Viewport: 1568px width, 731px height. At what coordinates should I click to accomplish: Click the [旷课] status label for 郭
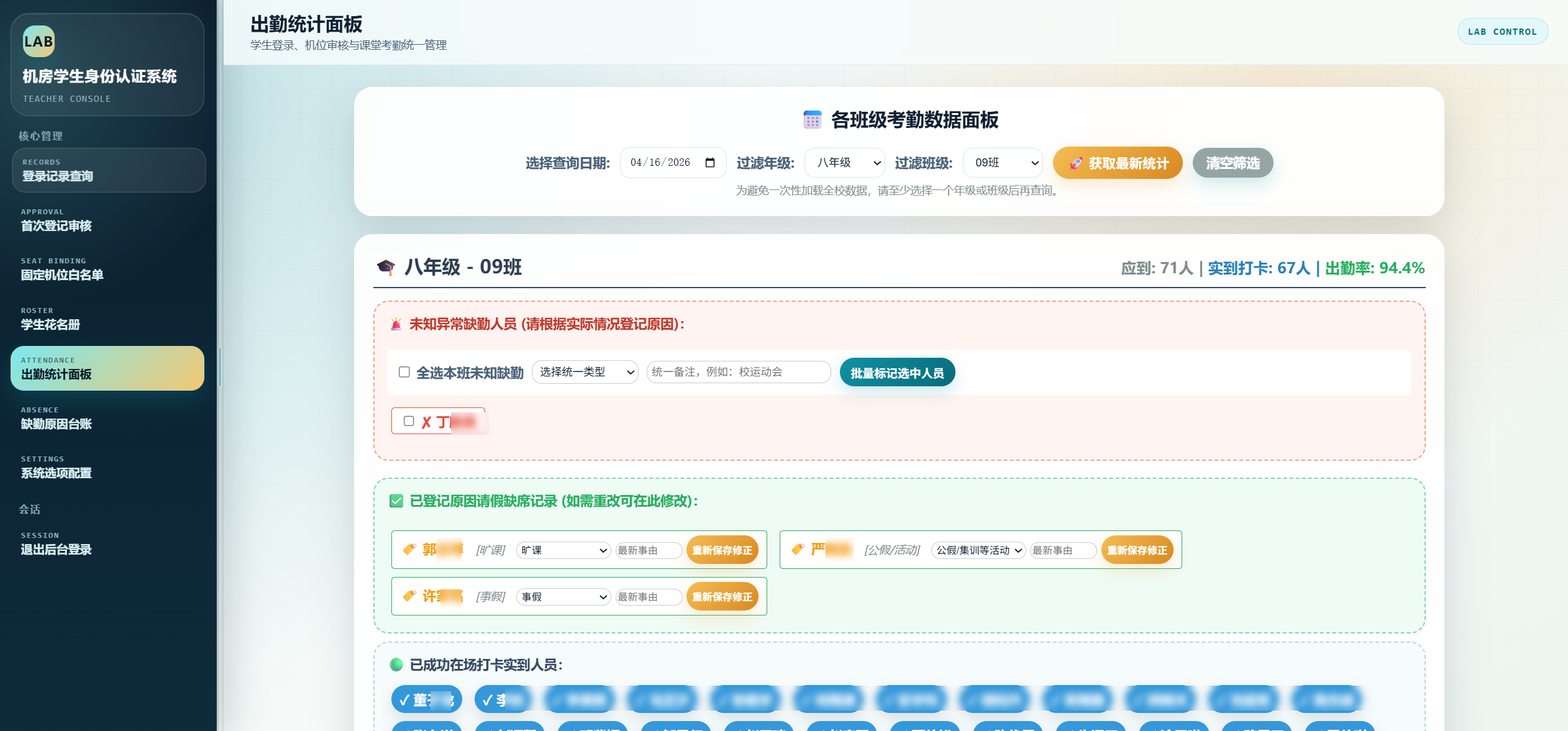491,550
